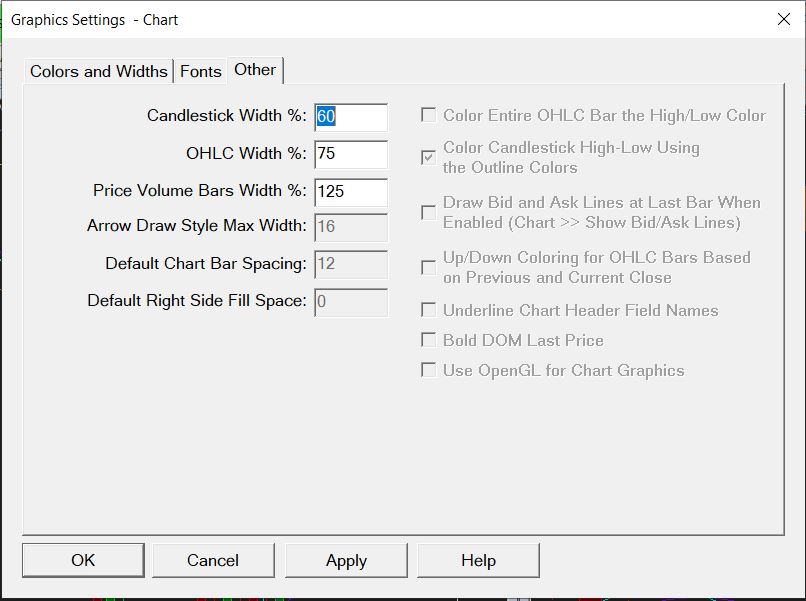Viewport: 806px width, 601px height.
Task: Click the Arrow Draw Style Max Width field
Action: 350,227
